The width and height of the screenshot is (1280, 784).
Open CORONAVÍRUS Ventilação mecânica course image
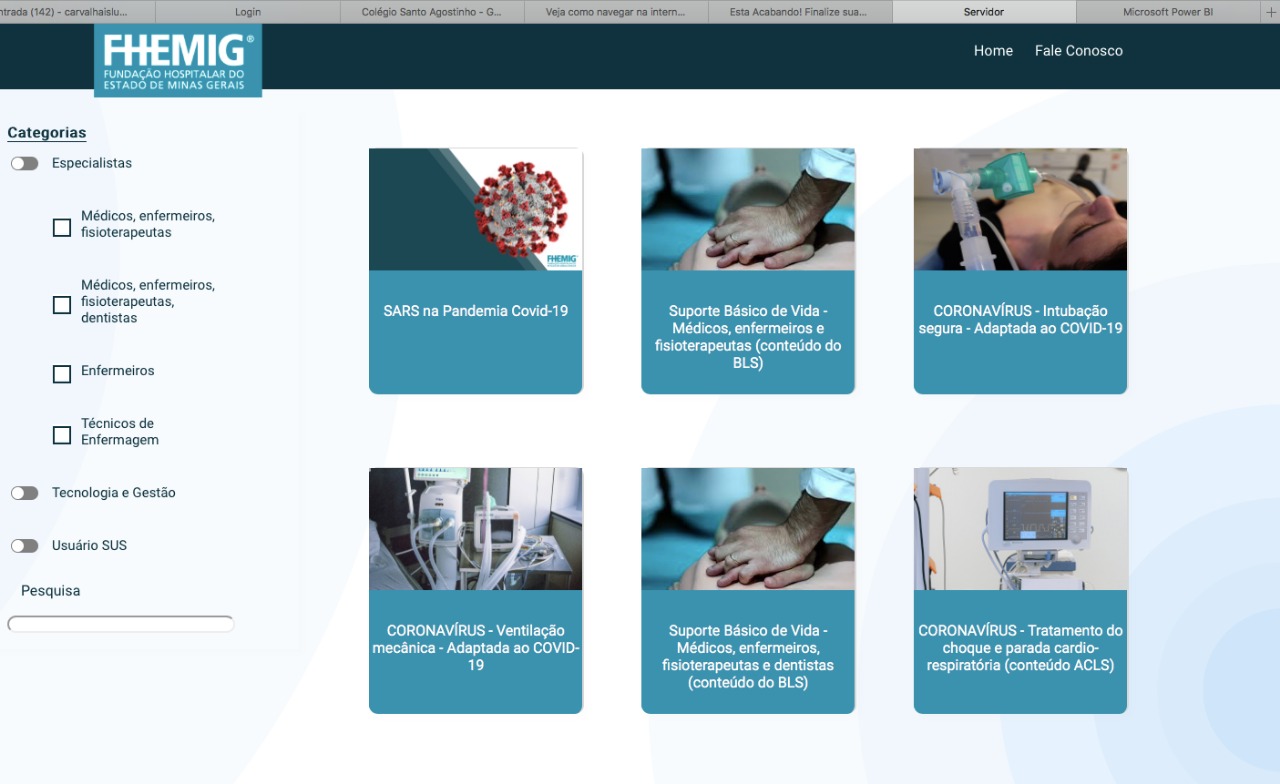pyautogui.click(x=476, y=529)
